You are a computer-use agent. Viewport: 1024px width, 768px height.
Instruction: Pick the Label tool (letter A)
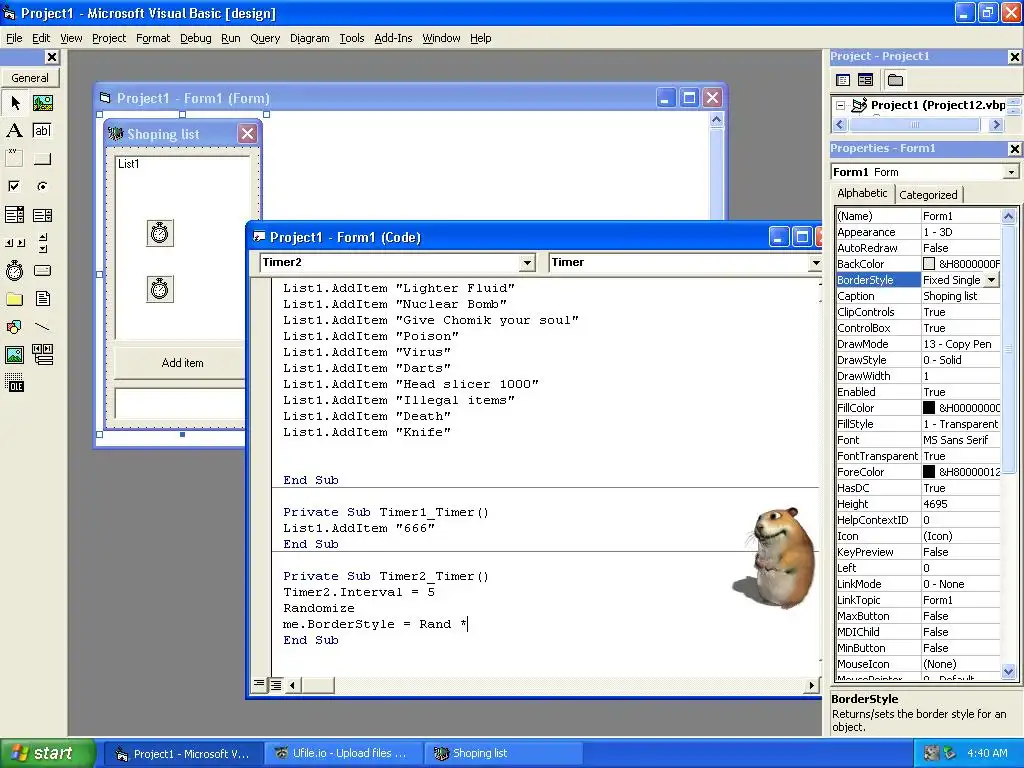[x=14, y=131]
